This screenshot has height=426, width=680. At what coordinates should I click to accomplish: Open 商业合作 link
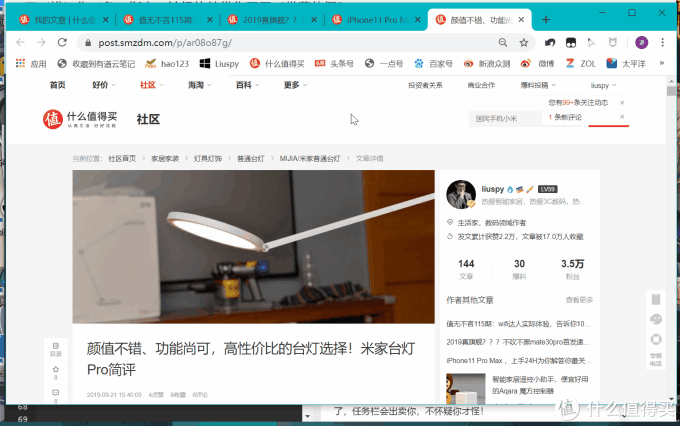(x=481, y=85)
